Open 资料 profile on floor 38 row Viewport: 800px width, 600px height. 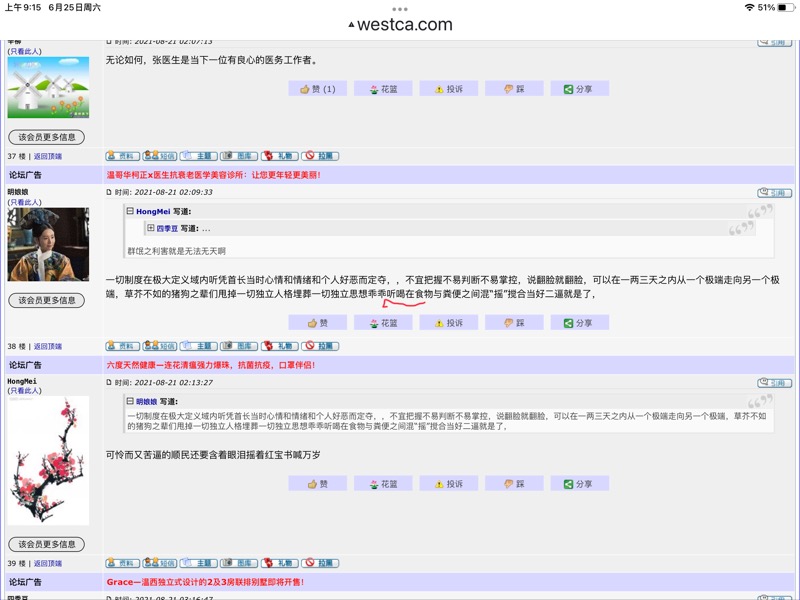pos(122,346)
